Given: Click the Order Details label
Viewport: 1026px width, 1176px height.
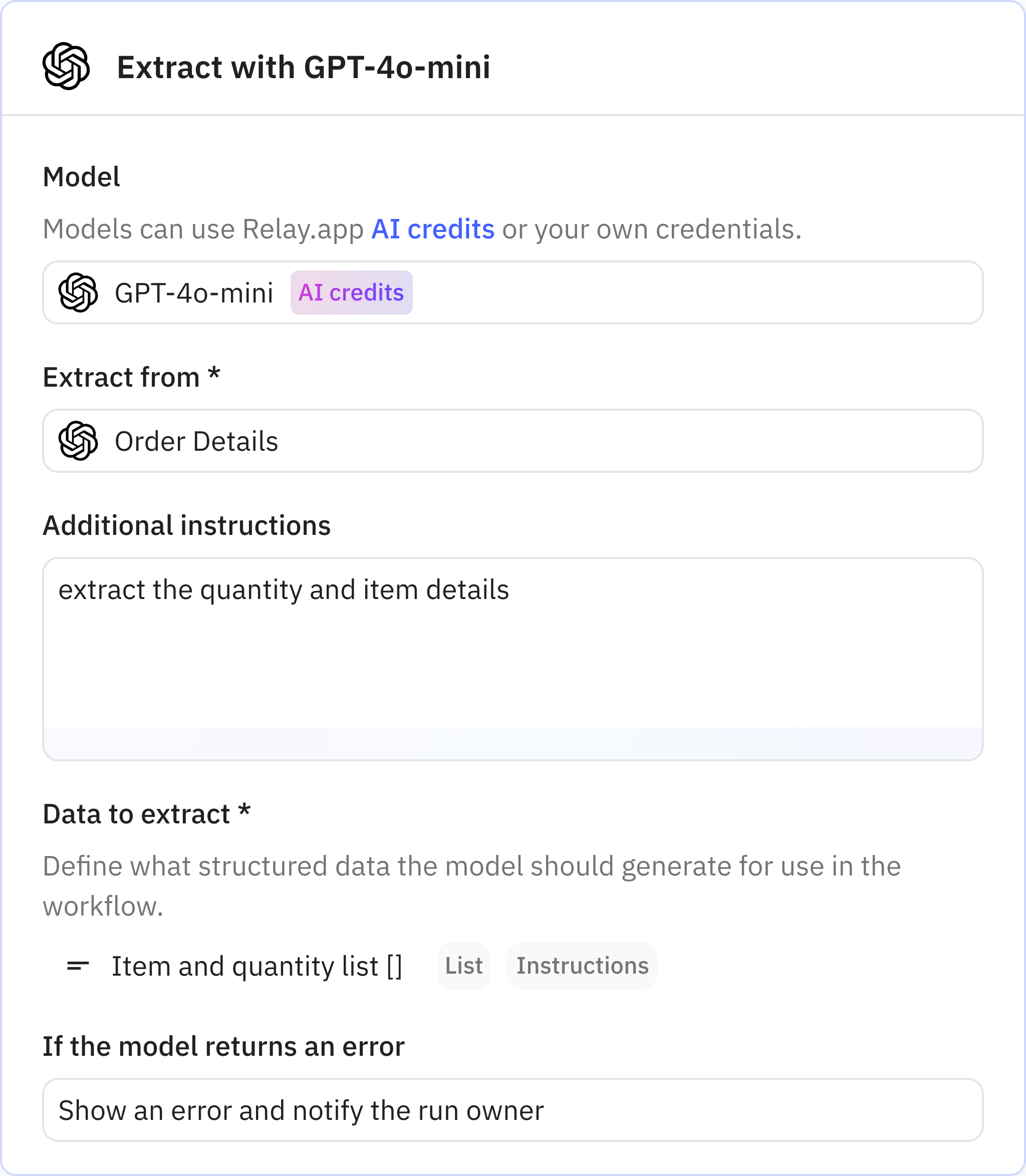Looking at the screenshot, I should [196, 441].
